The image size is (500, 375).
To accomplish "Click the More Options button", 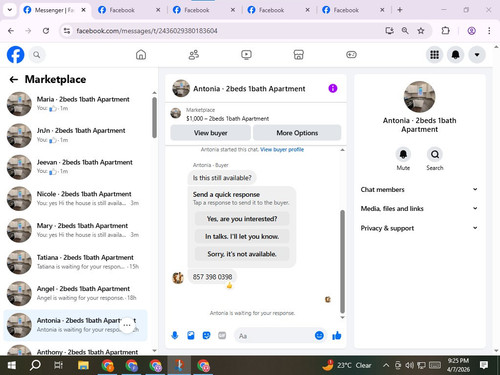I will tap(297, 133).
